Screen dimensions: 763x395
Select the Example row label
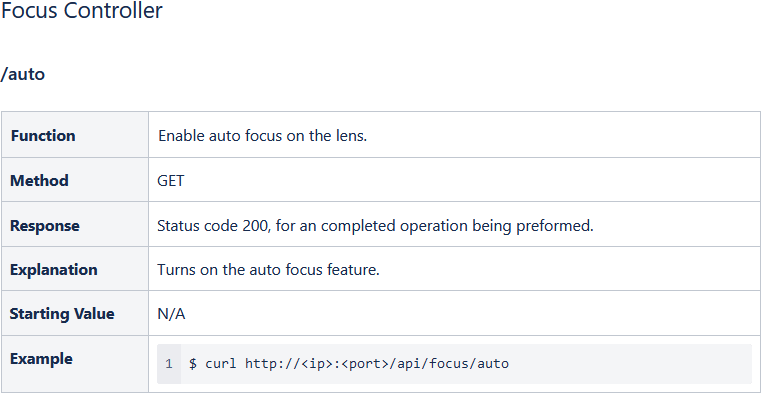point(41,359)
